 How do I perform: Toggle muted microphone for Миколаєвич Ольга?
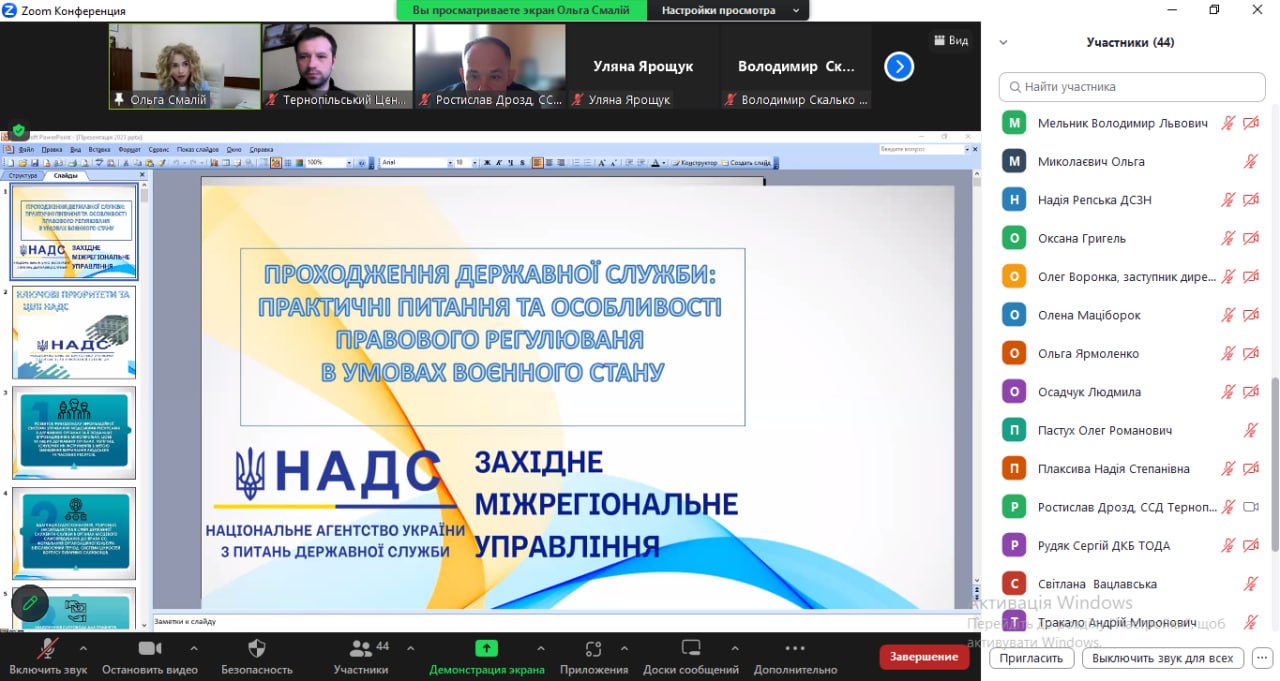1251,161
